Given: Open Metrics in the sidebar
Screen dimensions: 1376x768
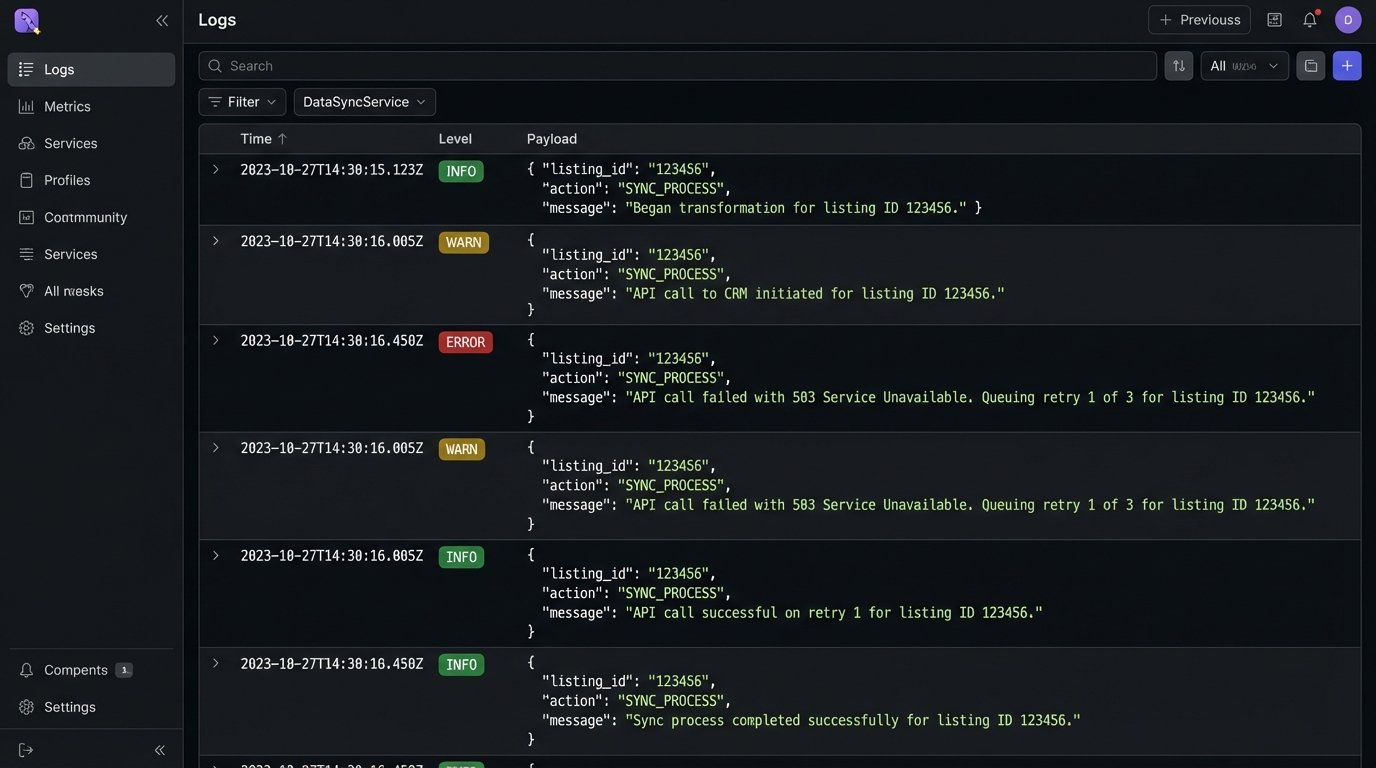Looking at the screenshot, I should point(67,106).
